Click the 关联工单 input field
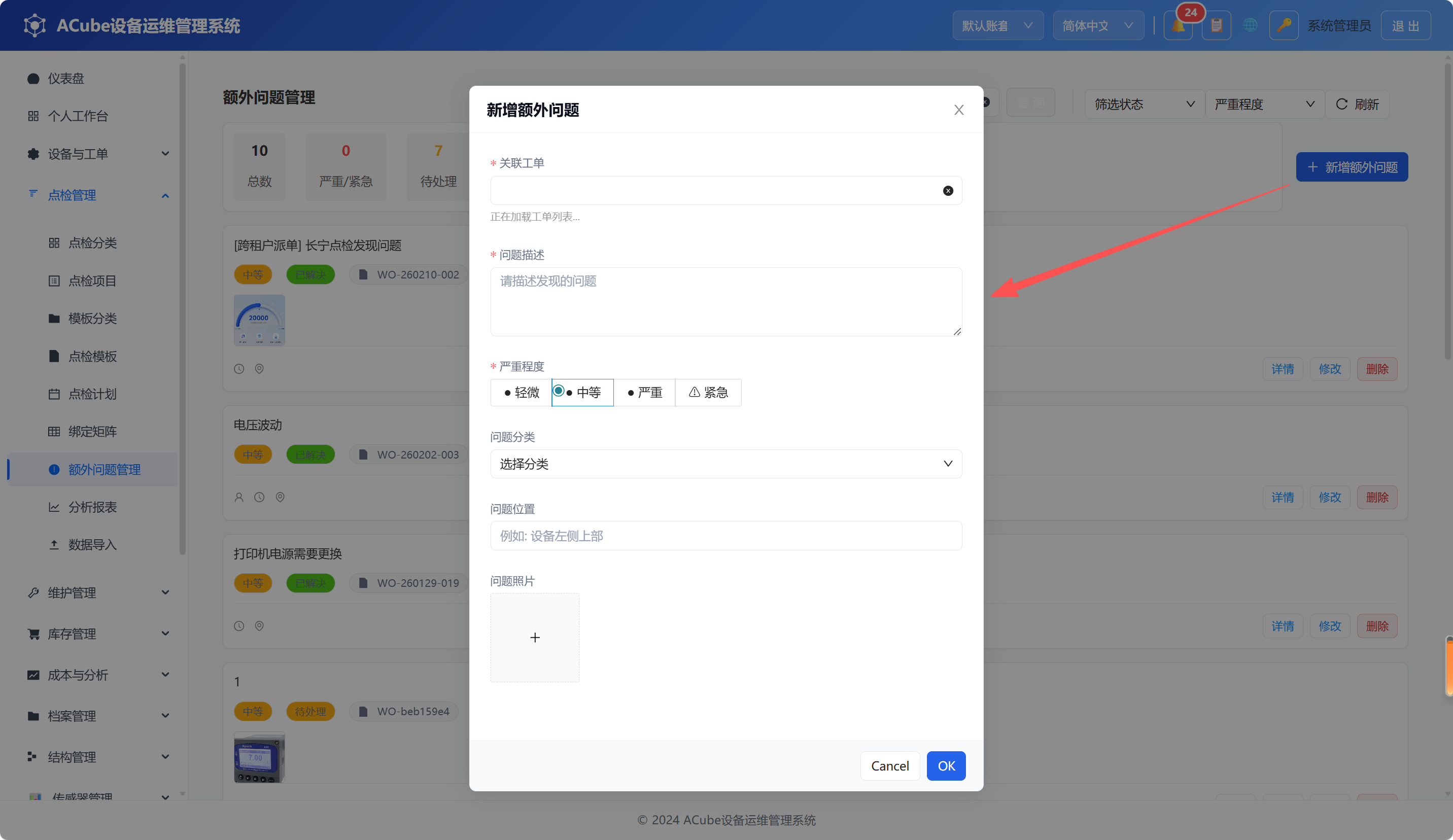This screenshot has height=840, width=1453. [726, 191]
